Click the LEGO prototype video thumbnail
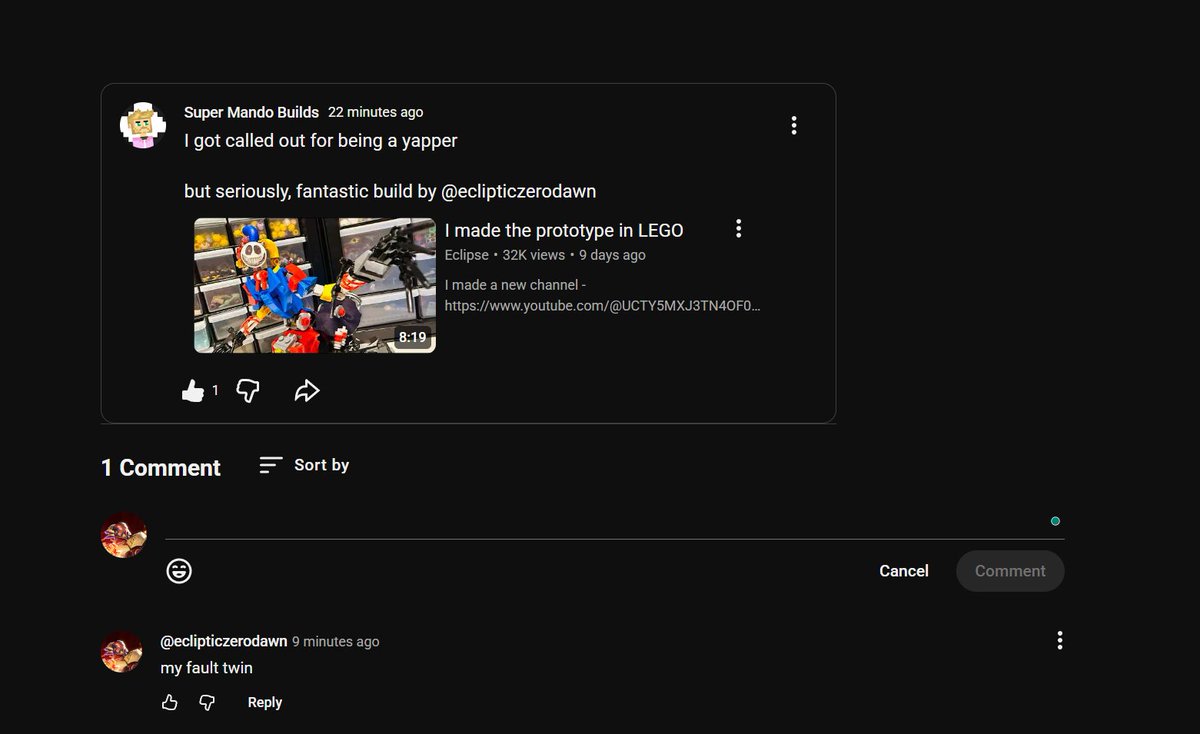1200x734 pixels. click(315, 286)
